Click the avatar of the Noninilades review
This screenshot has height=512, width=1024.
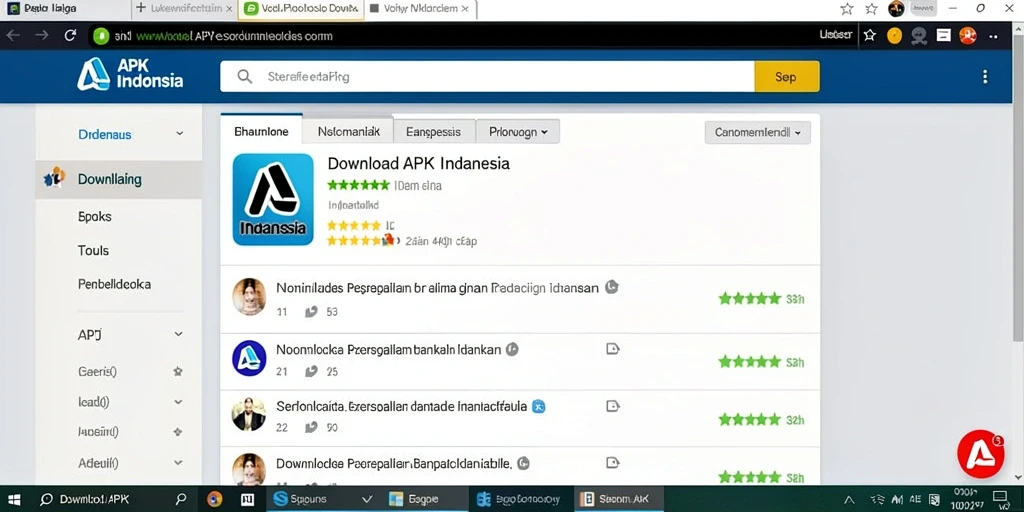tap(249, 296)
